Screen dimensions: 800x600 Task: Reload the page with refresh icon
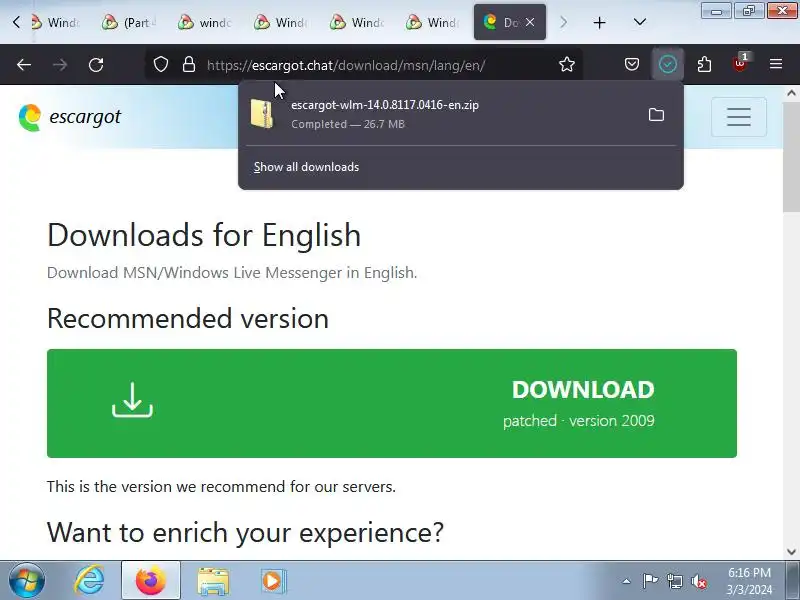pos(96,65)
